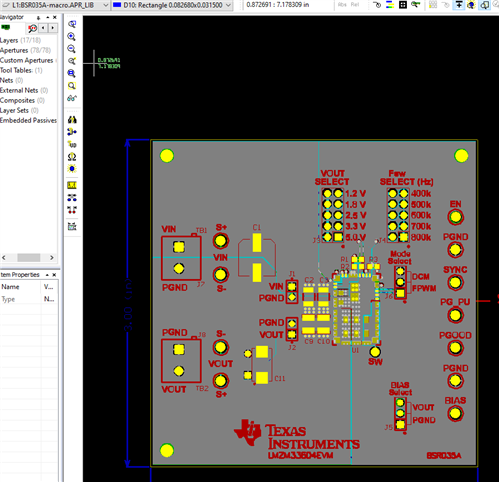Click the Navigator red find magnifier icon
The image size is (499, 482).
(32, 28)
